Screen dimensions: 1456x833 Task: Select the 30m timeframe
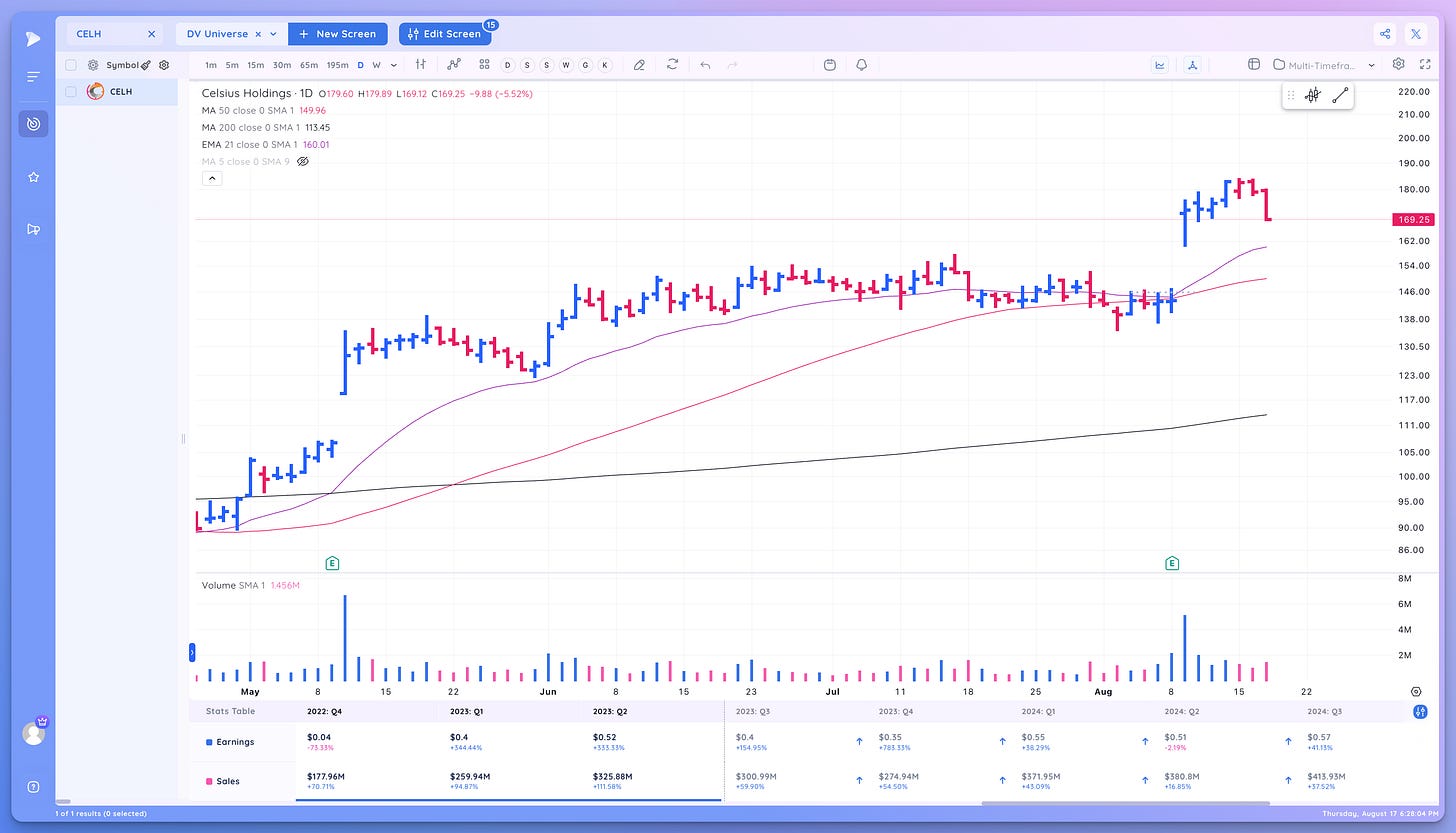282,65
